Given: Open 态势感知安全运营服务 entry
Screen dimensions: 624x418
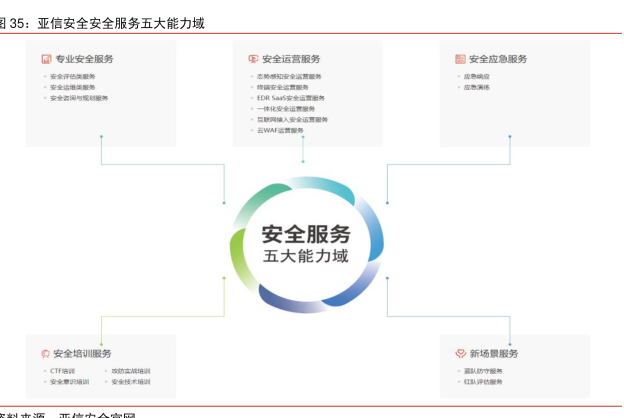Looking at the screenshot, I should pyautogui.click(x=289, y=77).
